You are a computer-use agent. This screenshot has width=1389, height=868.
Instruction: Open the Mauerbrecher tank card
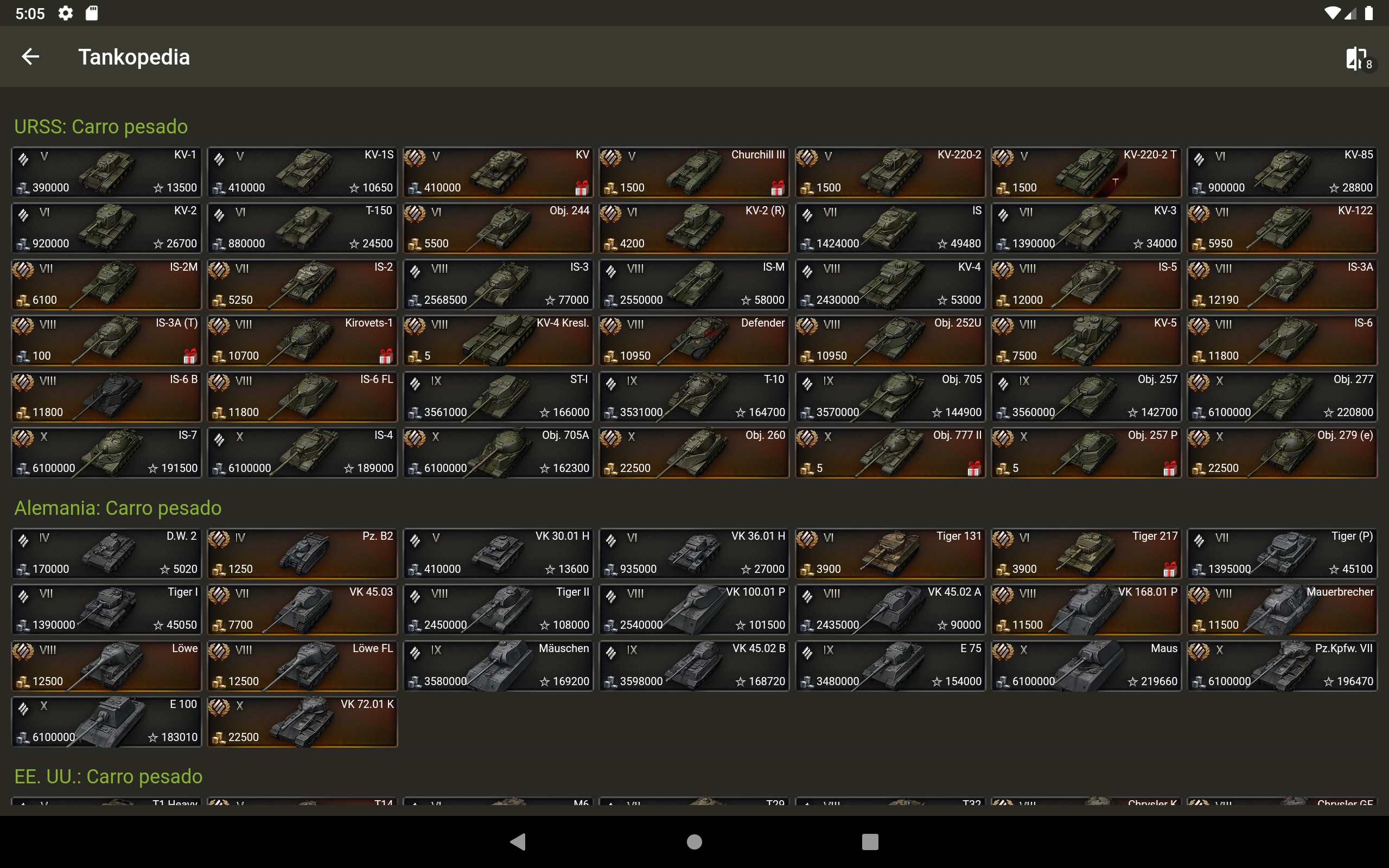1282,609
